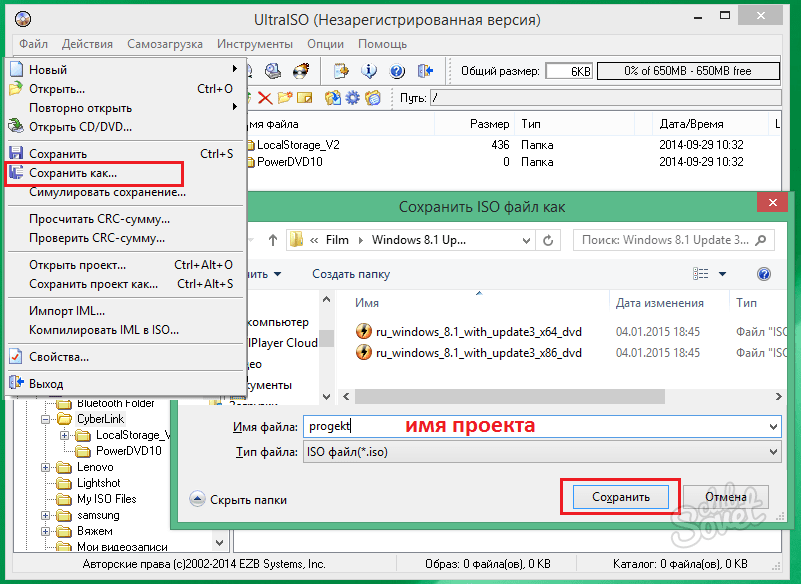Click the mount to virtual drive icon
Image resolution: width=801 pixels, height=584 pixels.
coord(273,71)
